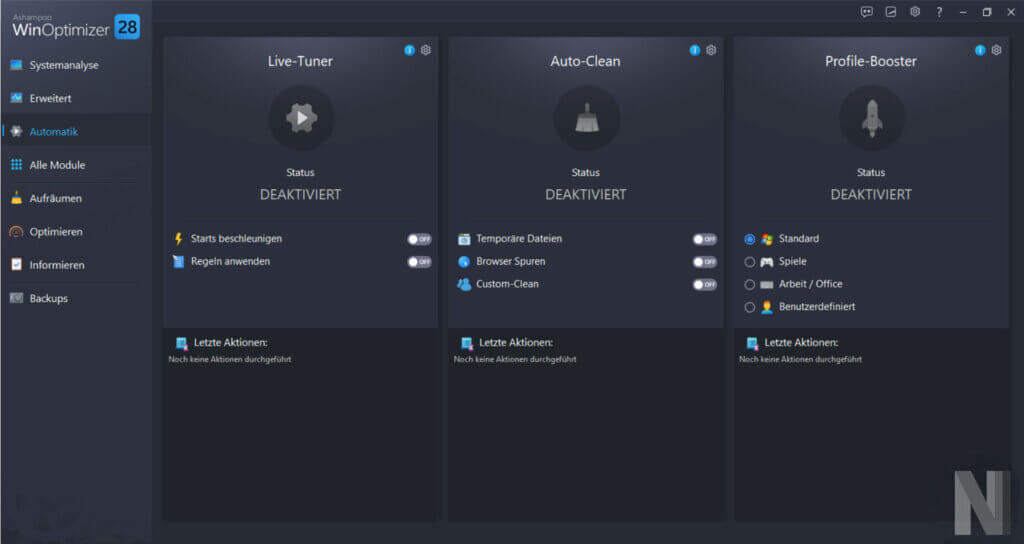Open Profile-Booster settings gear
1024x544 pixels.
point(996,50)
